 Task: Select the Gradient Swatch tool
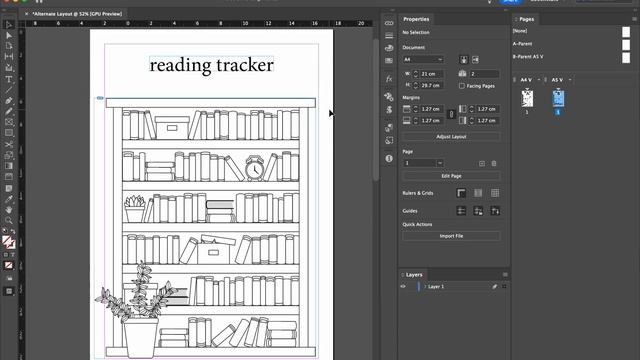9,166
